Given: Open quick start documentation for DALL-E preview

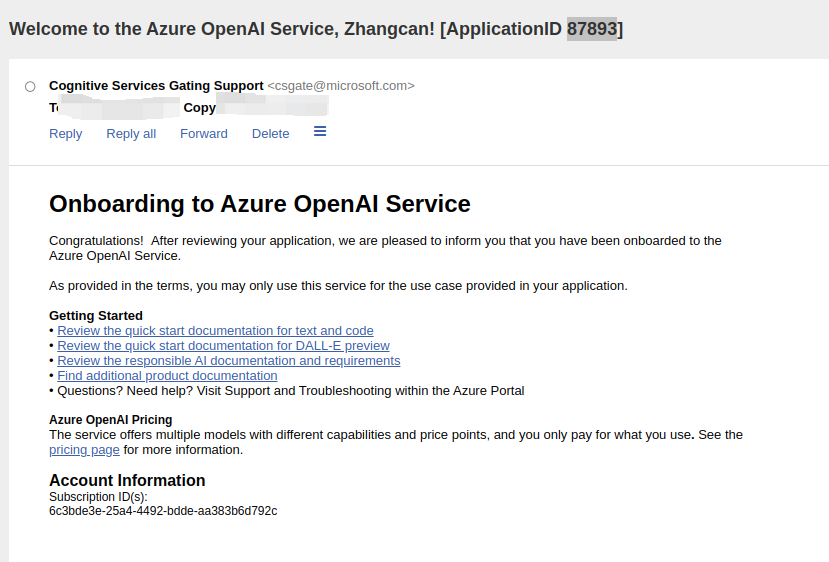Looking at the screenshot, I should 223,345.
